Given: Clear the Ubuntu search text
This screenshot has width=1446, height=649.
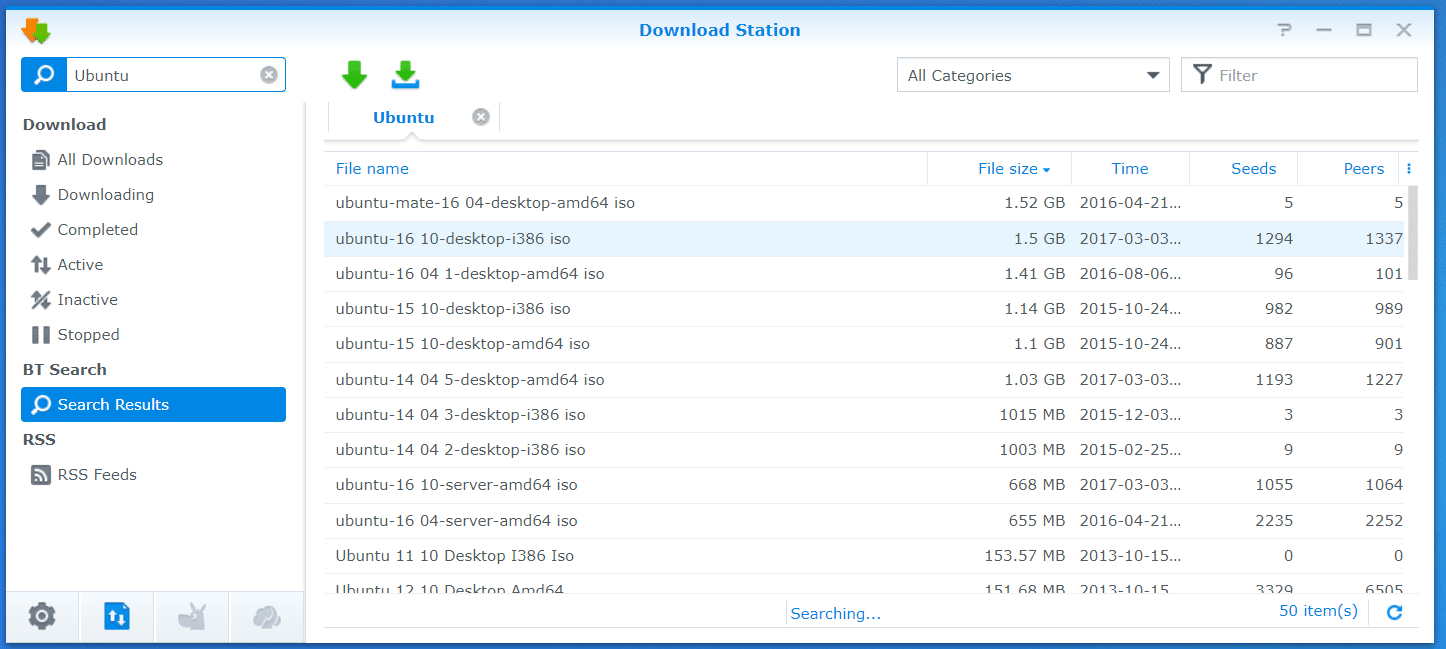Looking at the screenshot, I should 268,75.
